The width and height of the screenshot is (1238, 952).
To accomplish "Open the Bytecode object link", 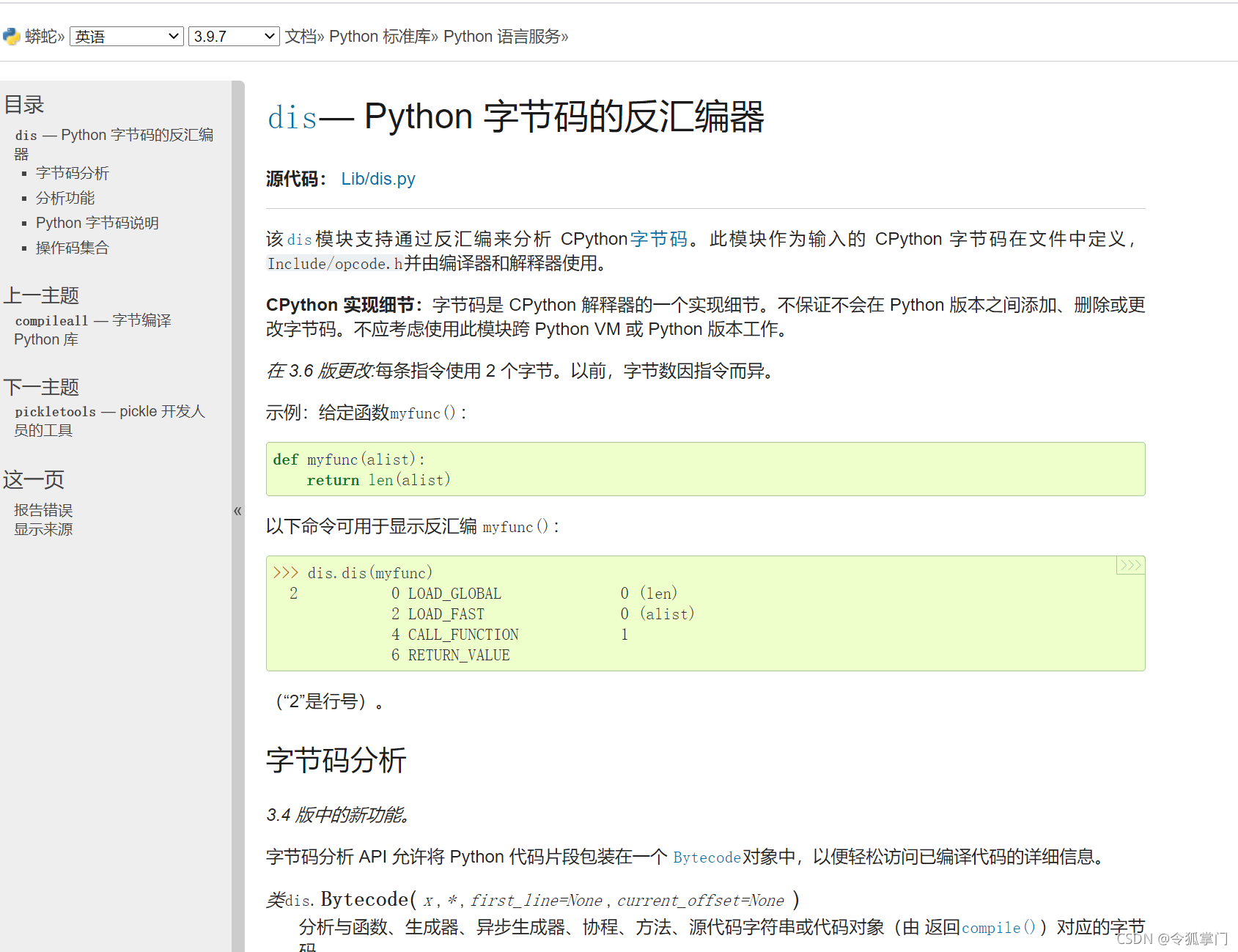I will (x=707, y=857).
